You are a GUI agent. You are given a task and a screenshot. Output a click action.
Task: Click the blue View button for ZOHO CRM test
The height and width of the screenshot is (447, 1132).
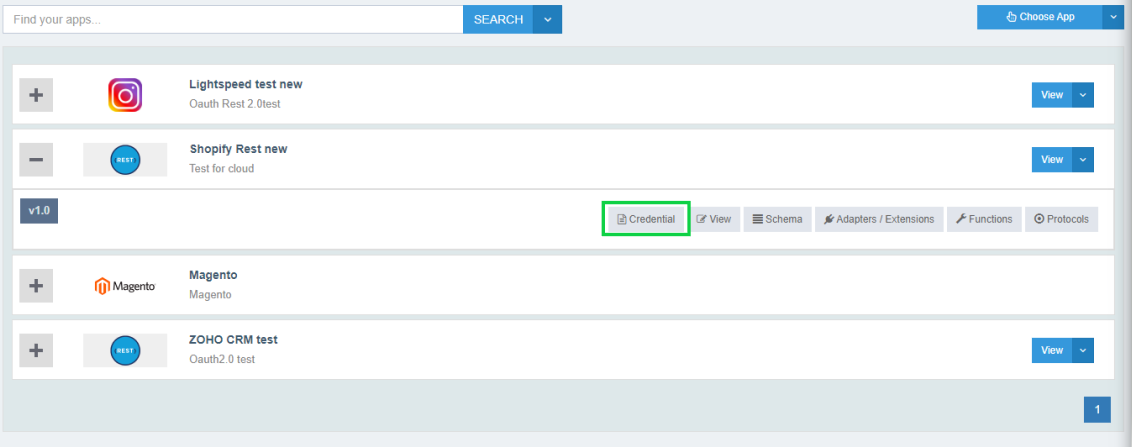click(x=1052, y=350)
